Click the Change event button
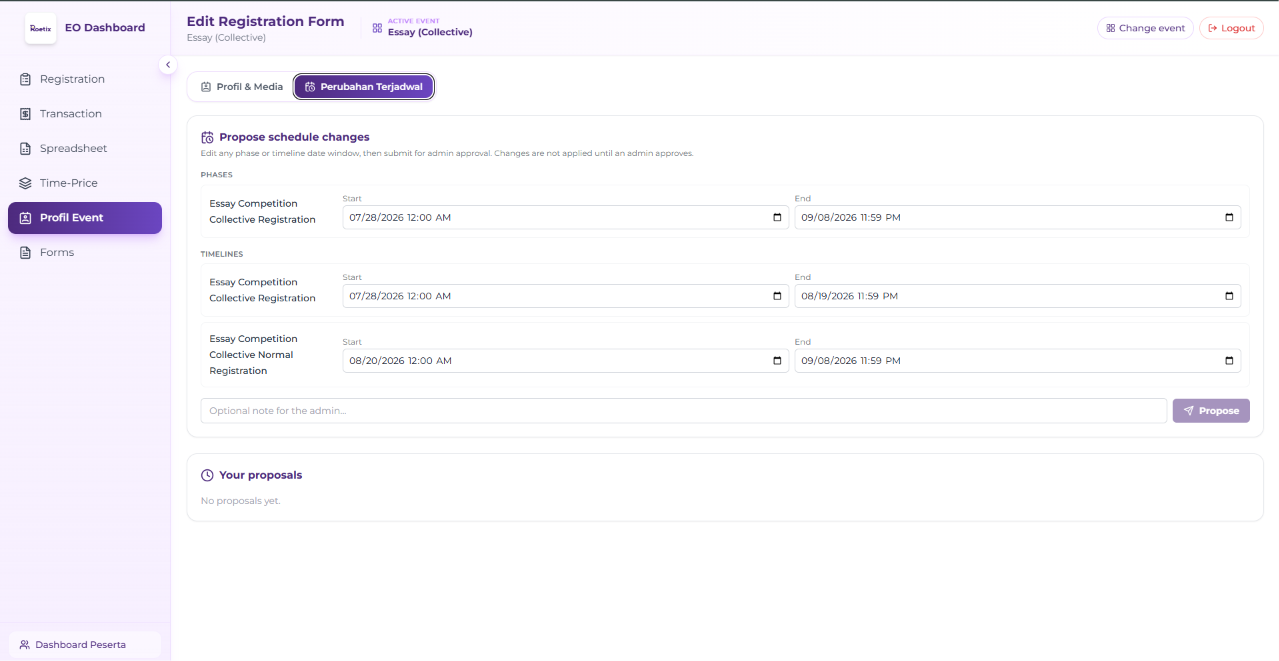Screen dimensions: 1279x661 [1145, 28]
